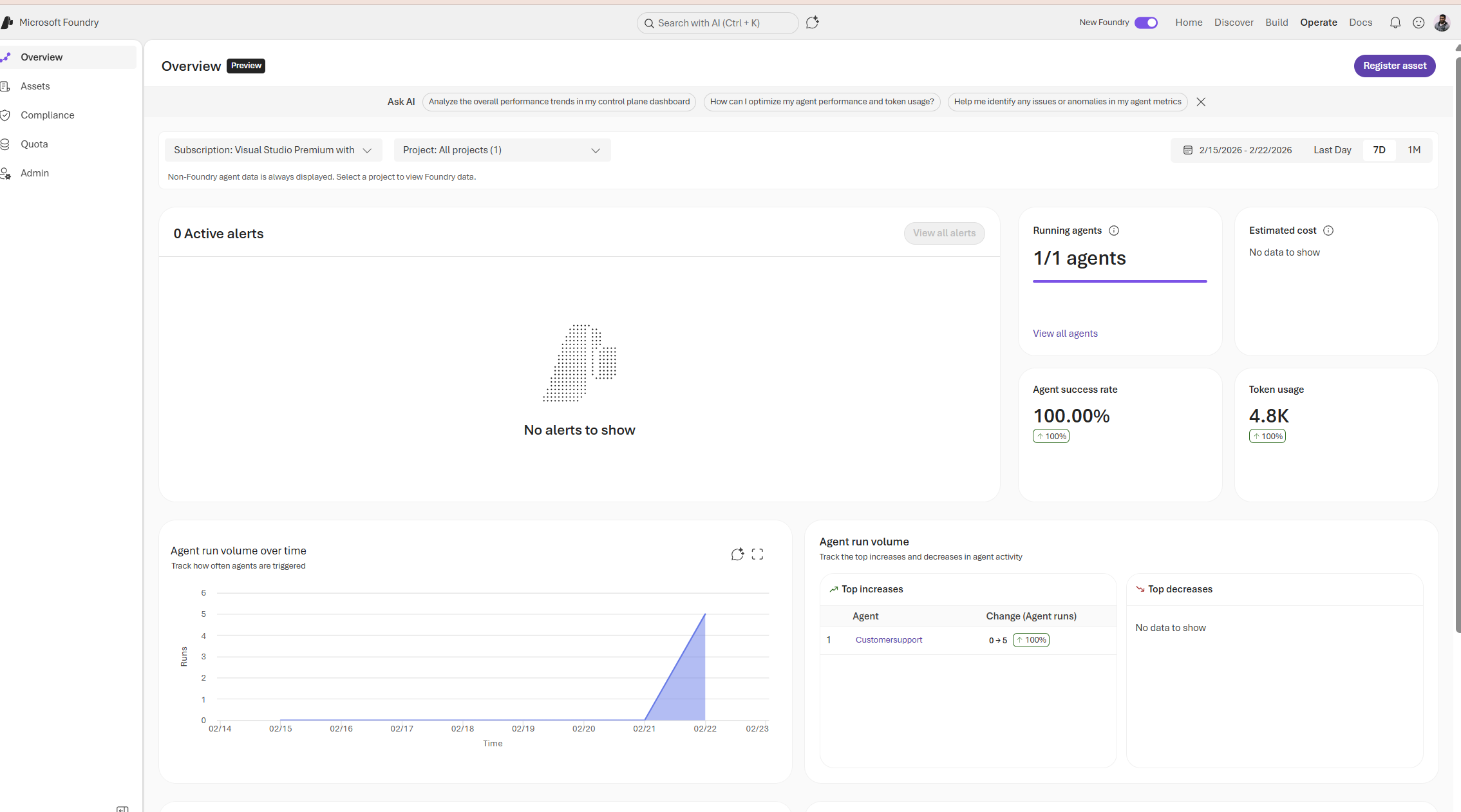
Task: Focus the Search with AI field
Action: tap(717, 23)
